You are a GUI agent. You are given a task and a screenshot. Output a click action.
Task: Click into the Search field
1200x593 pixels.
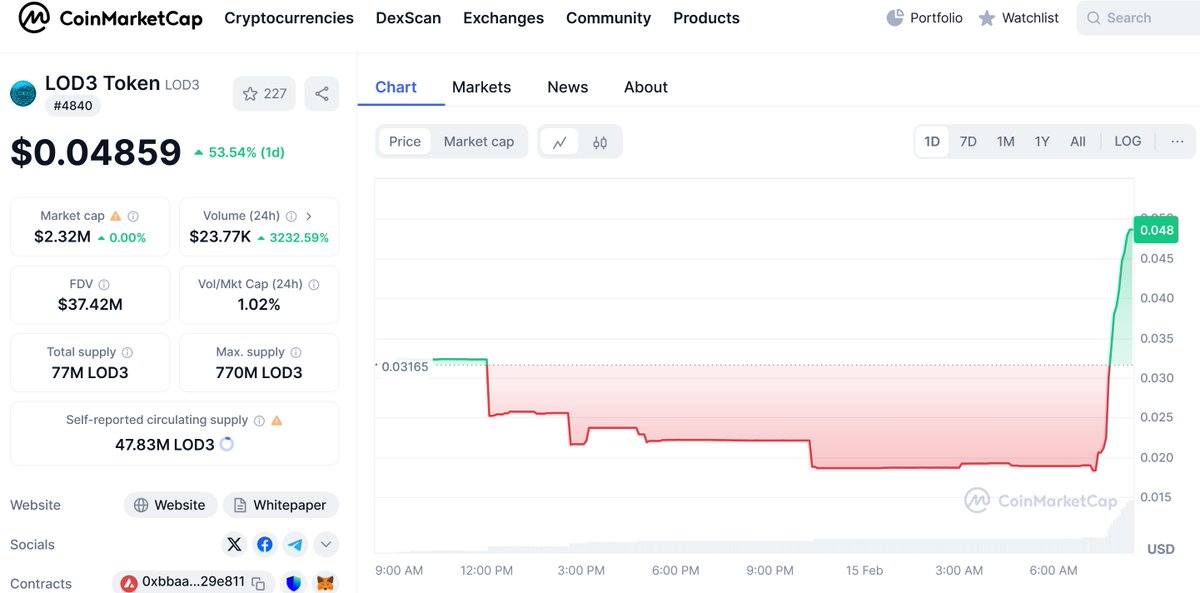[1140, 18]
